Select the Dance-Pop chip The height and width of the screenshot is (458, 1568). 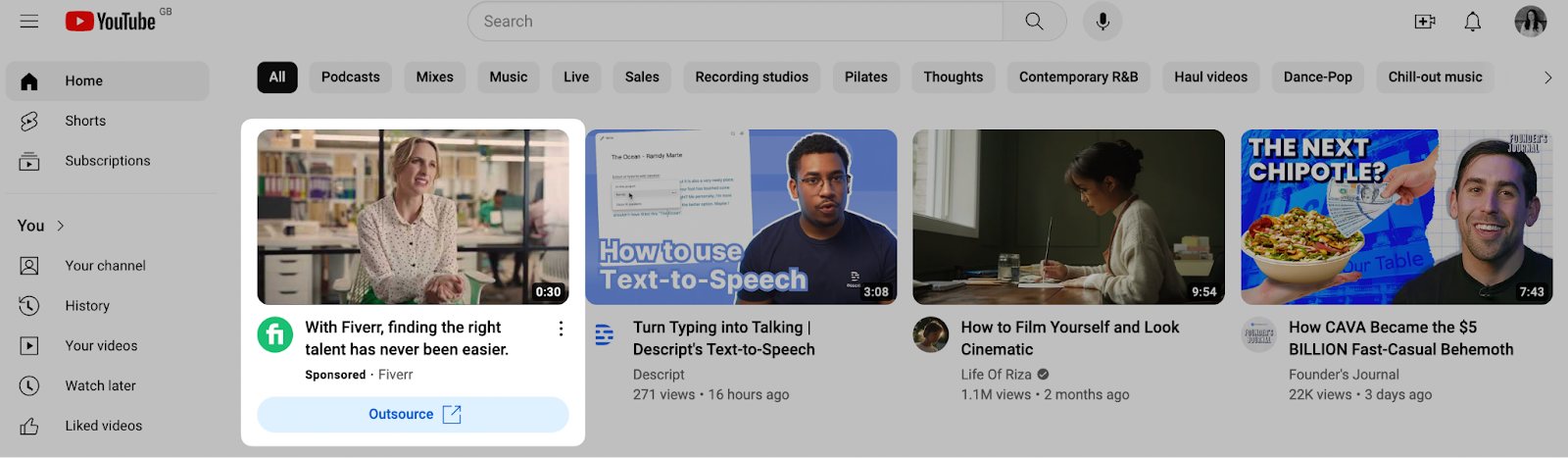[x=1318, y=77]
